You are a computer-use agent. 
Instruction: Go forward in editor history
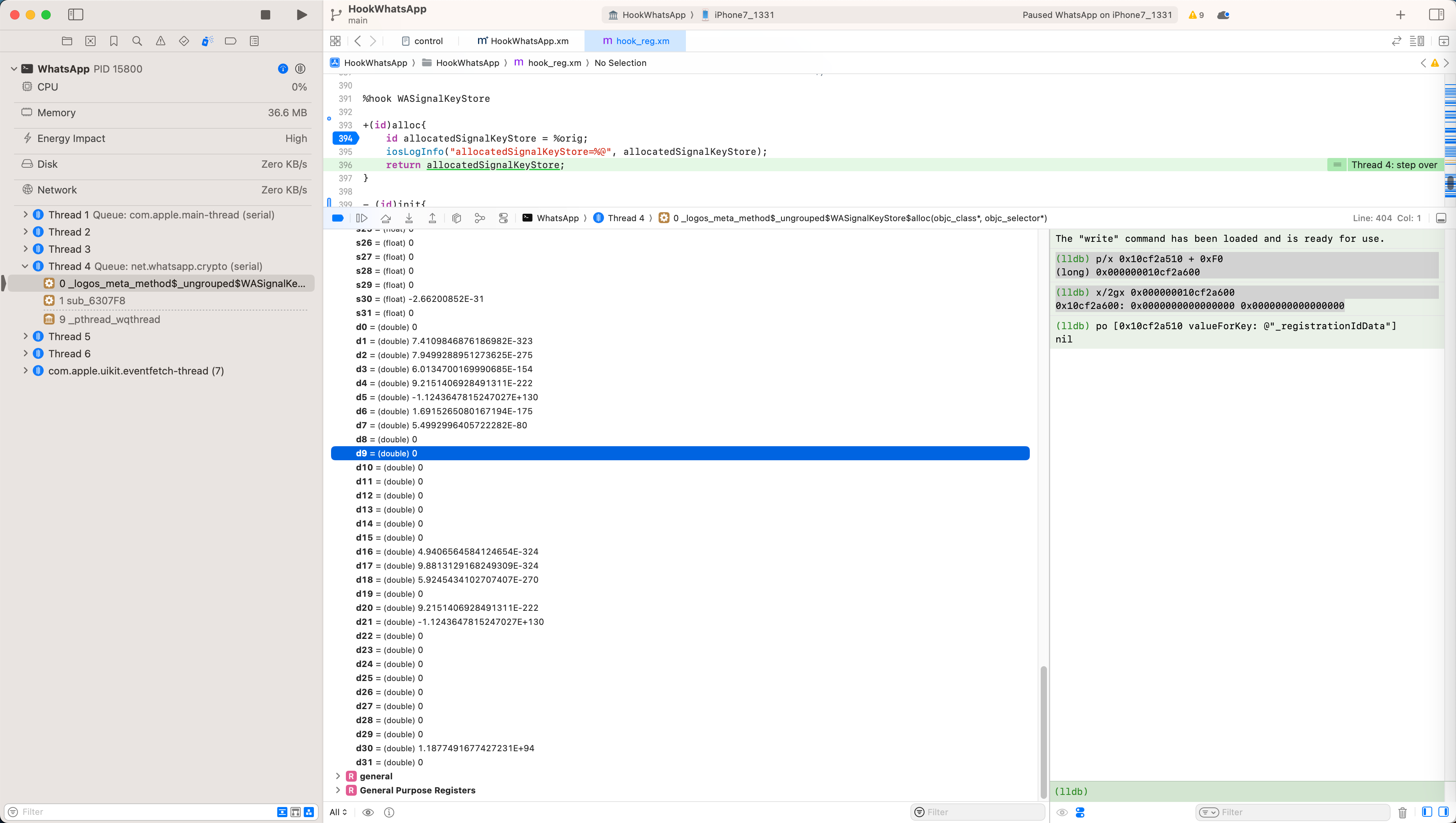373,41
